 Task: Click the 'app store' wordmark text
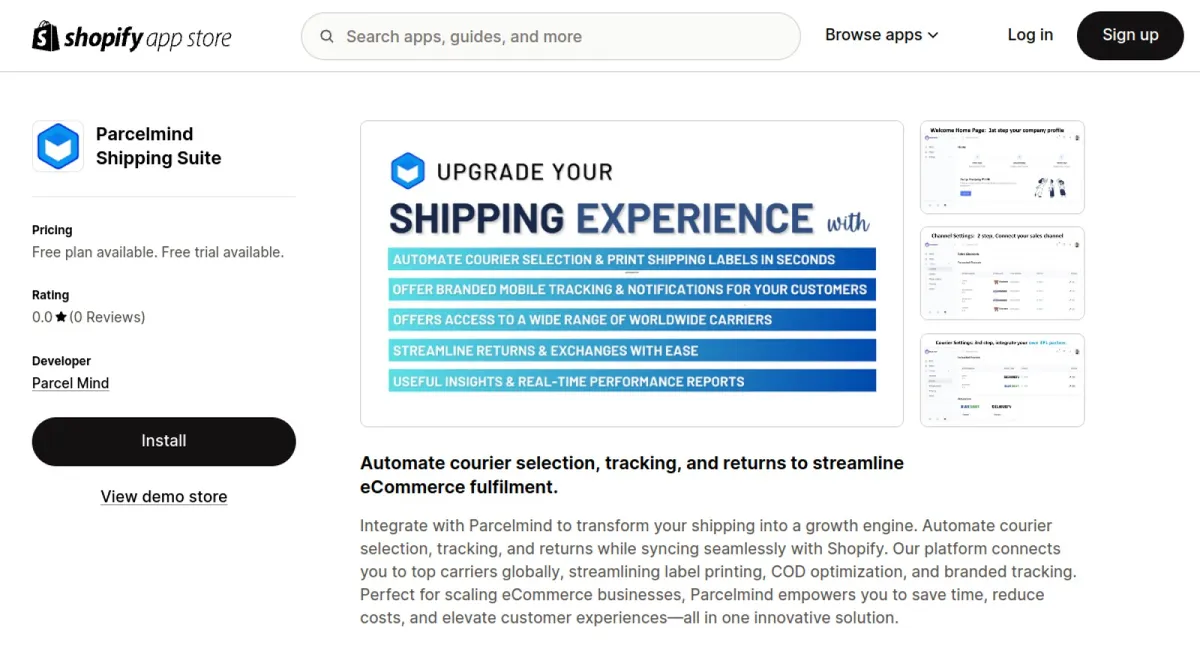point(189,39)
